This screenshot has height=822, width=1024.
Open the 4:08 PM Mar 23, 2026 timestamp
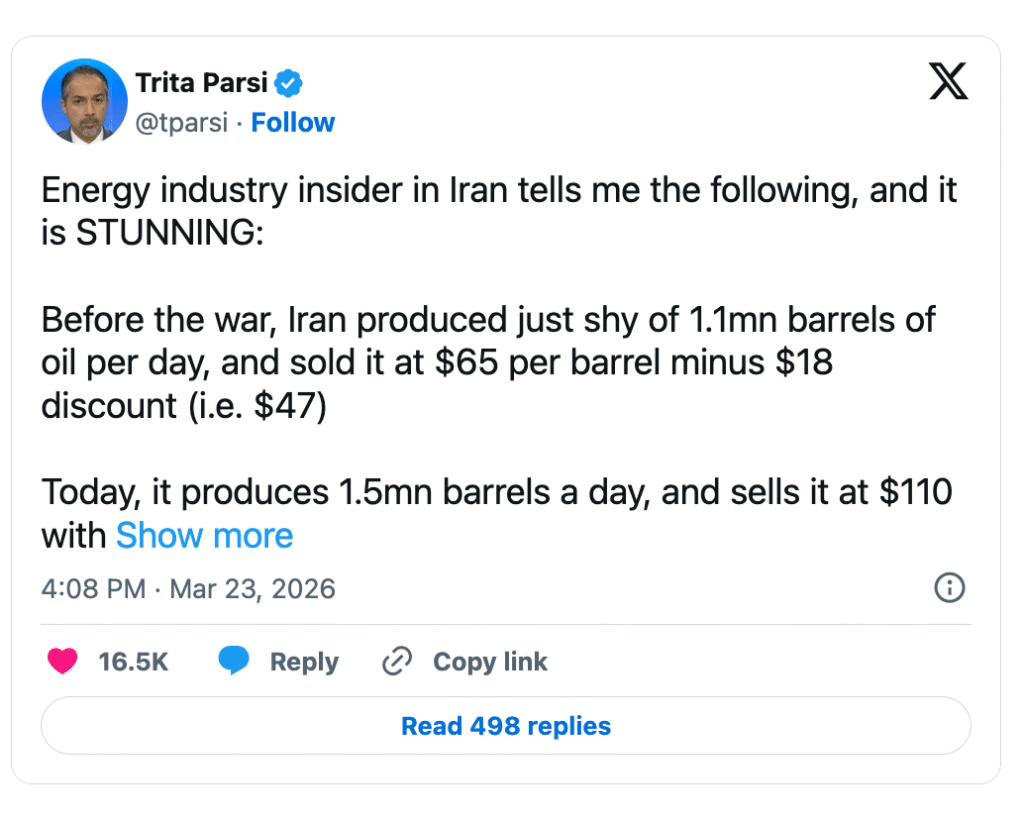click(x=188, y=588)
